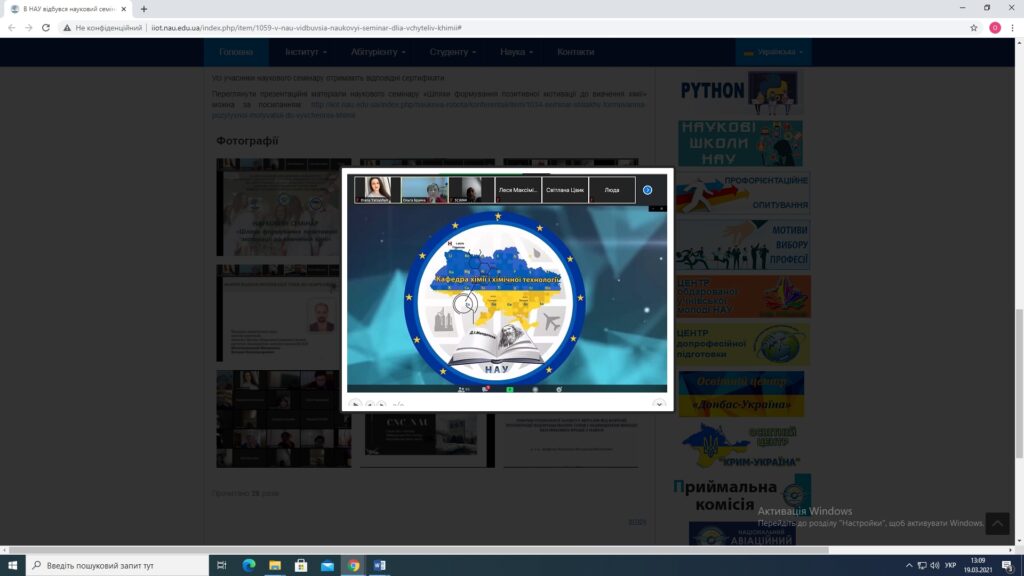Click the blue next-participants arrow in the photo

pos(647,190)
